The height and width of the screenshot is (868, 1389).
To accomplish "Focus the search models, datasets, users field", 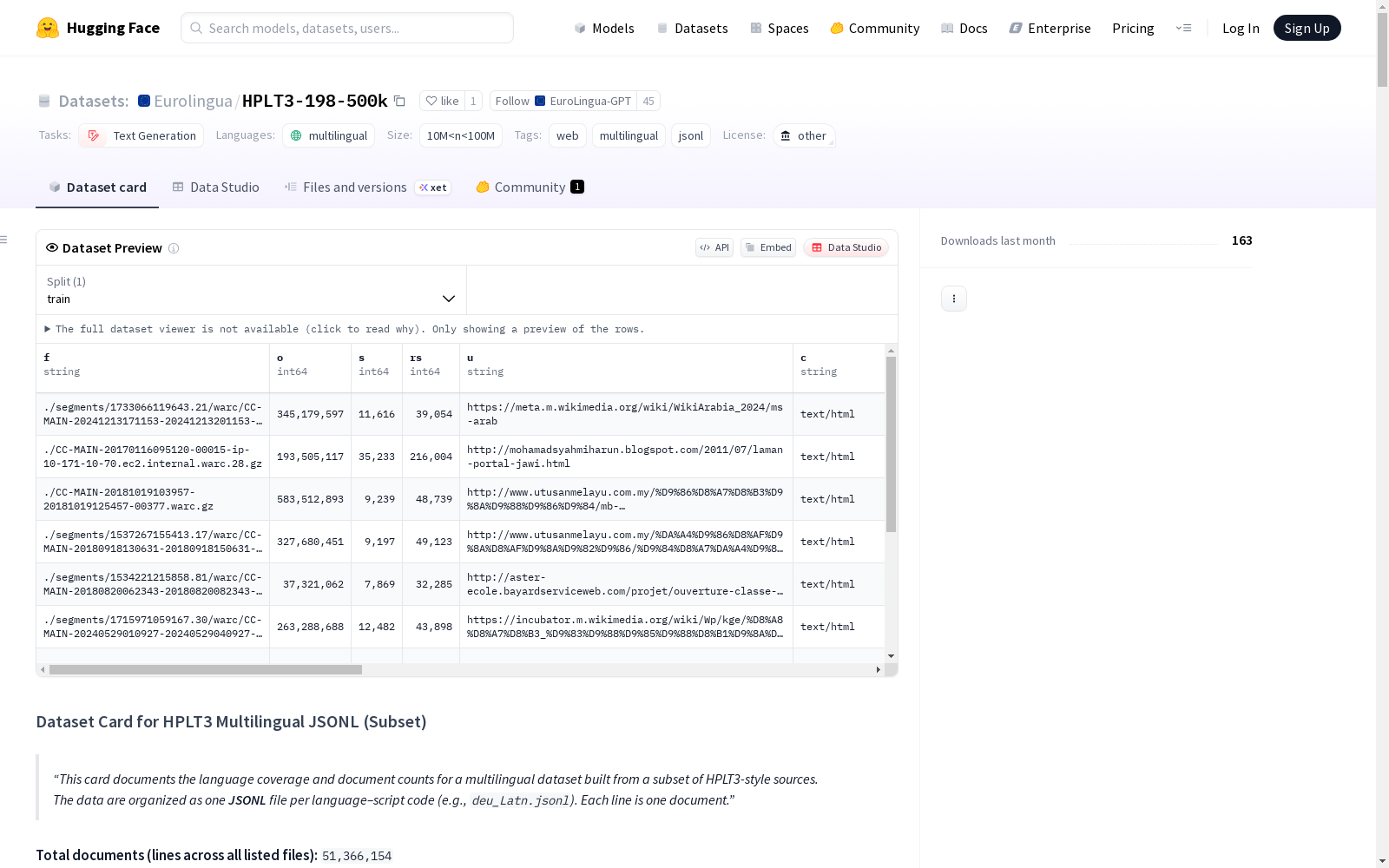I will [x=347, y=28].
